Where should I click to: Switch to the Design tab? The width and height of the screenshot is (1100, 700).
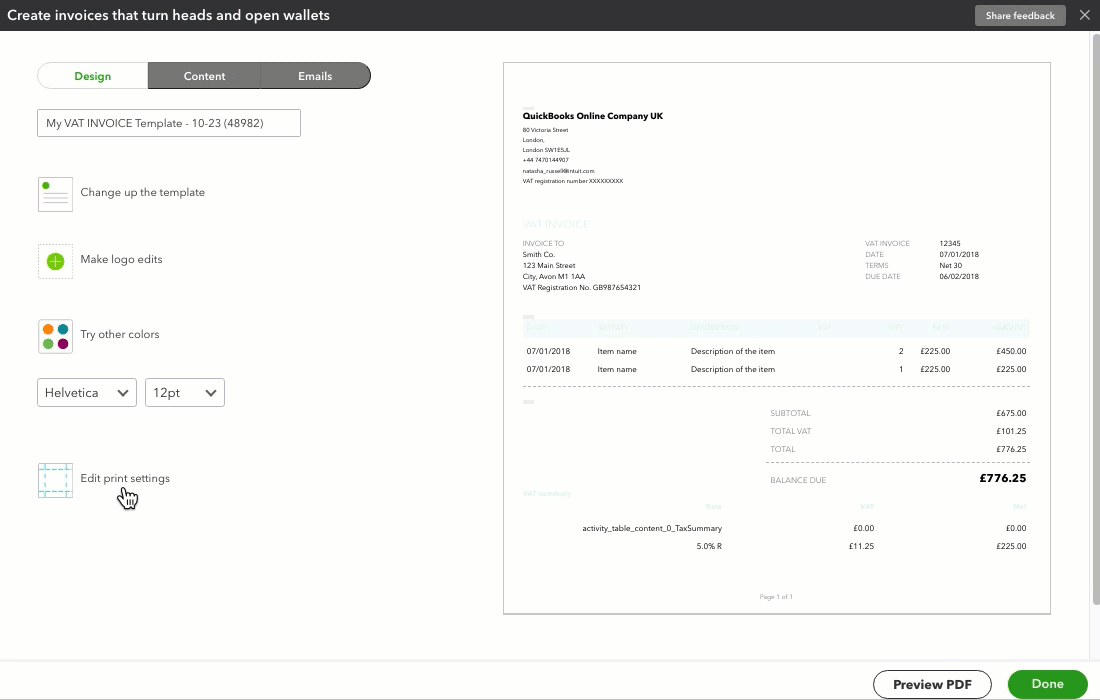pyautogui.click(x=93, y=76)
